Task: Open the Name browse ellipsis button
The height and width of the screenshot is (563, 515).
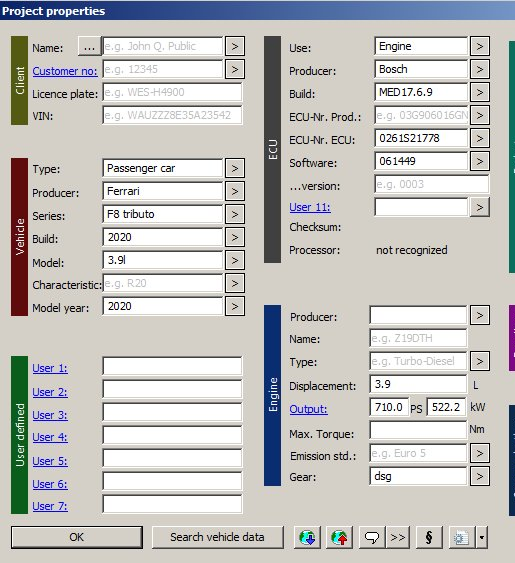Action: [x=89, y=46]
